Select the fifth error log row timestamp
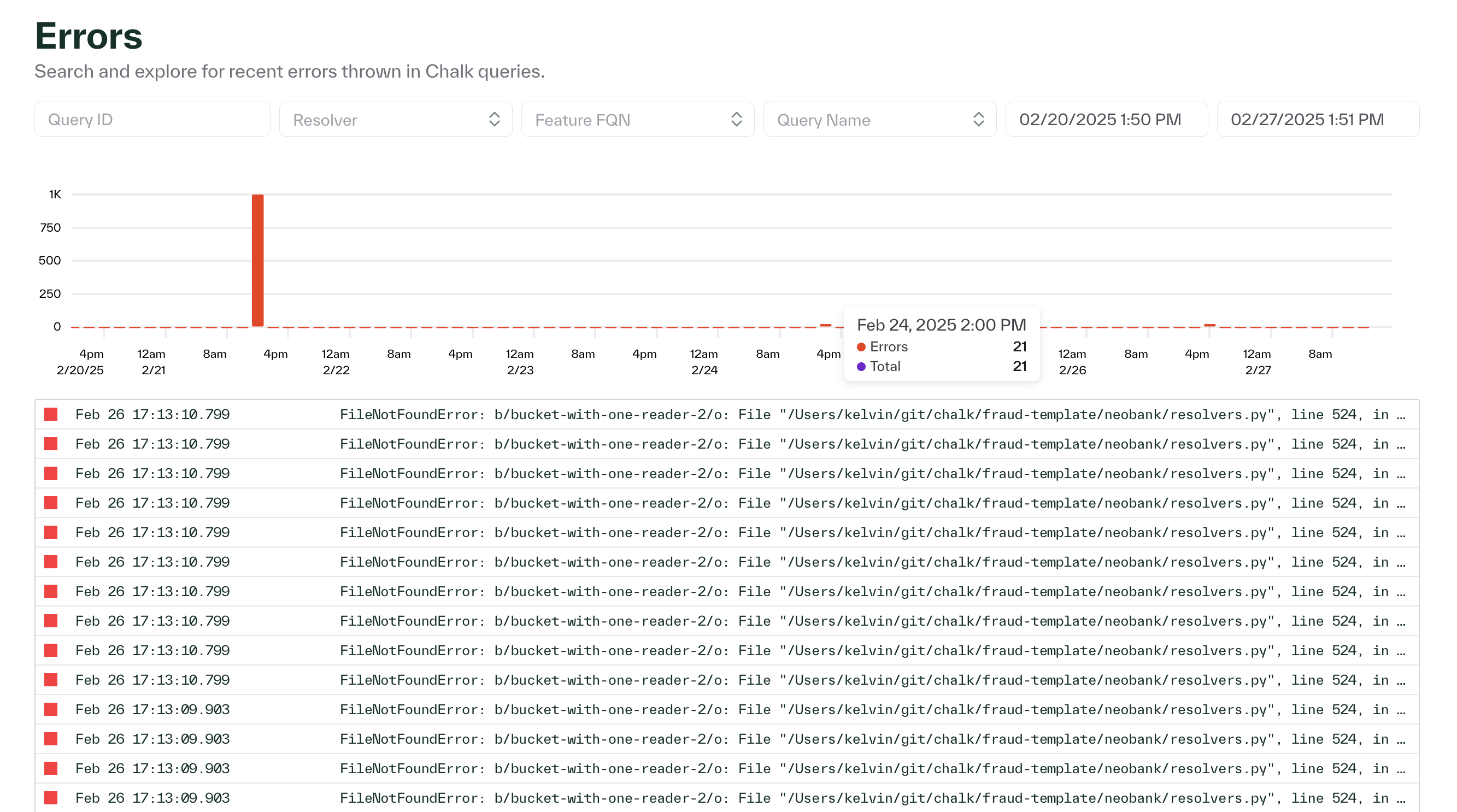1457x812 pixels. click(152, 533)
